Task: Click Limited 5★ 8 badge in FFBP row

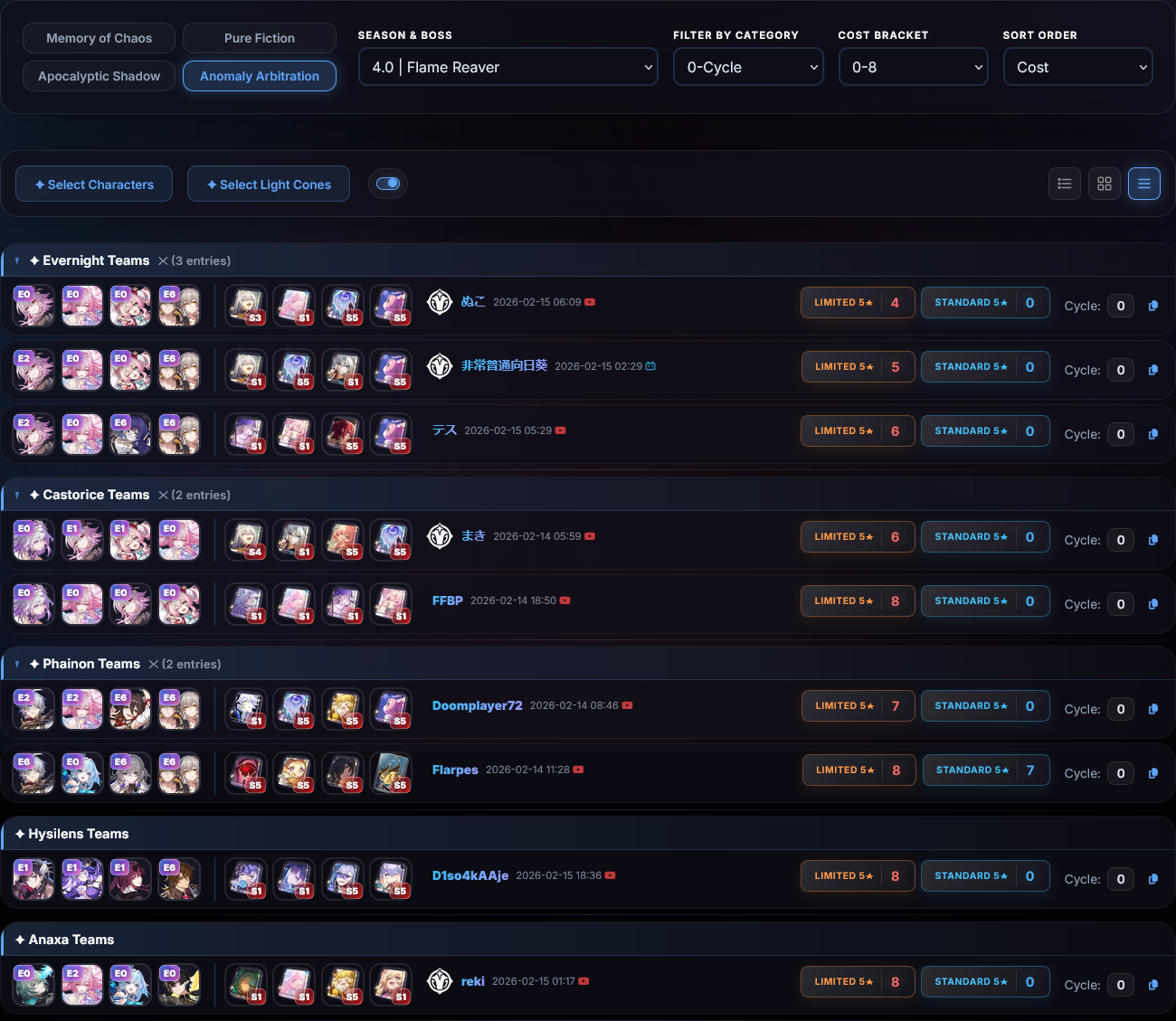Action: coord(858,600)
